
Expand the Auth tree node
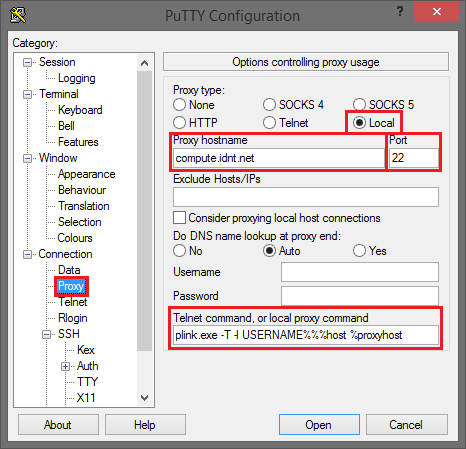(65, 367)
